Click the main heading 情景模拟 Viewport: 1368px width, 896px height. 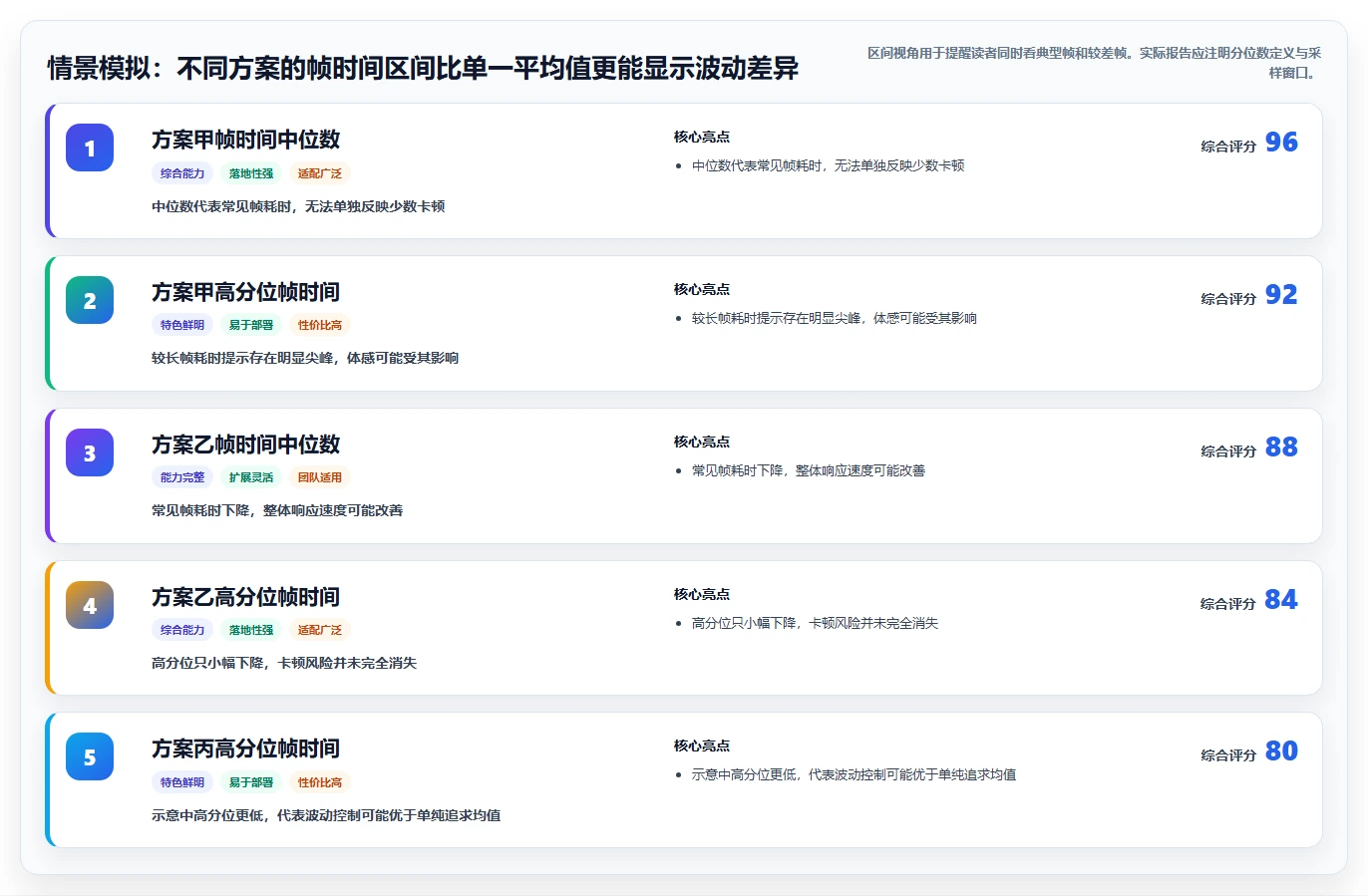point(423,69)
